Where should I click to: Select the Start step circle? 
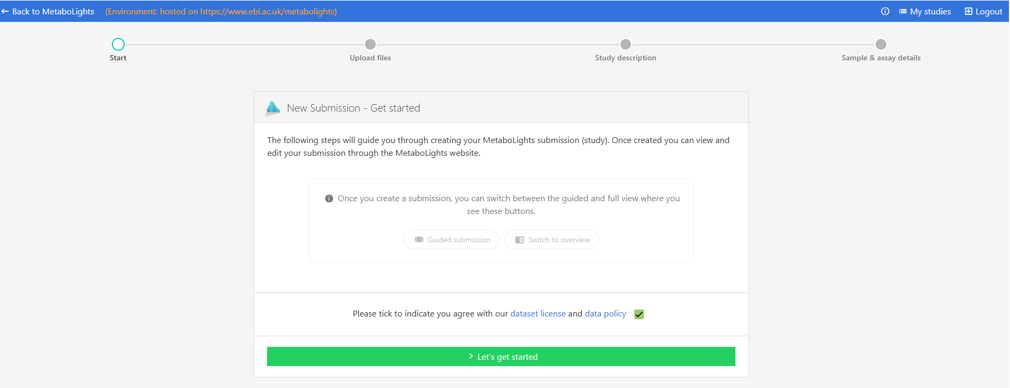pyautogui.click(x=118, y=44)
